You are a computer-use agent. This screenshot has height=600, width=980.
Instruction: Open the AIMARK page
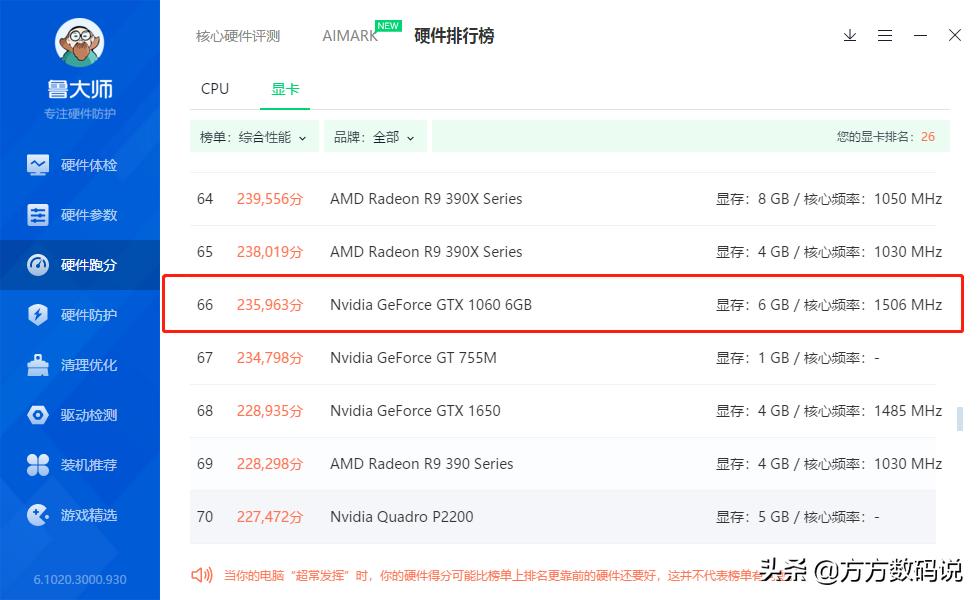point(349,35)
